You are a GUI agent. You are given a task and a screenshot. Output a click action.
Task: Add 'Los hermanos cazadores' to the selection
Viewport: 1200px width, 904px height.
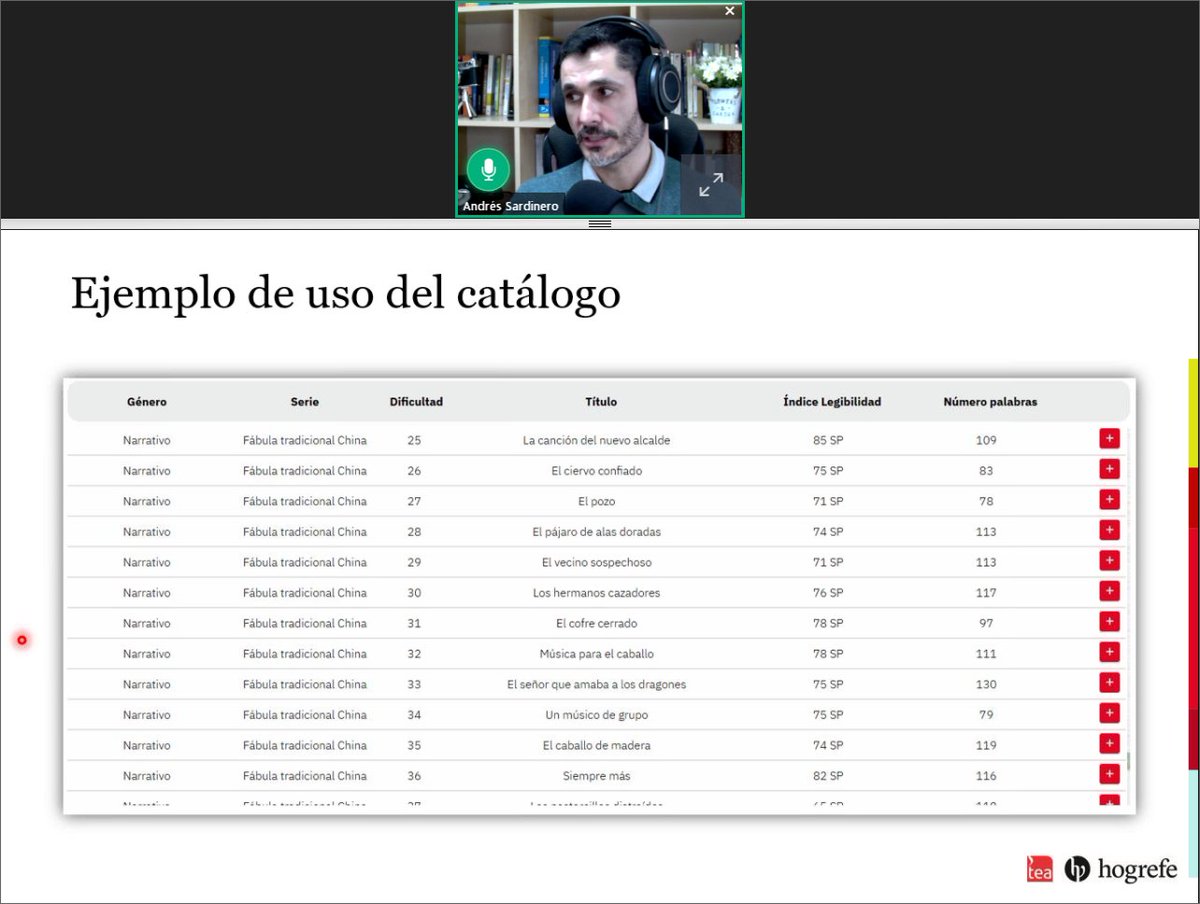point(1109,591)
